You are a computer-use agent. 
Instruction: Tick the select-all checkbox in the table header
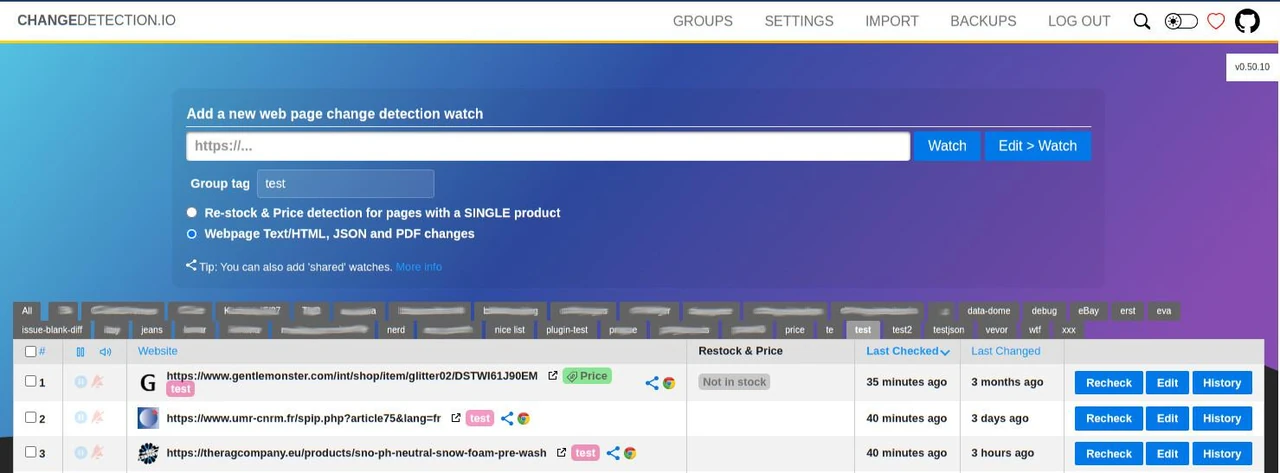coord(31,351)
